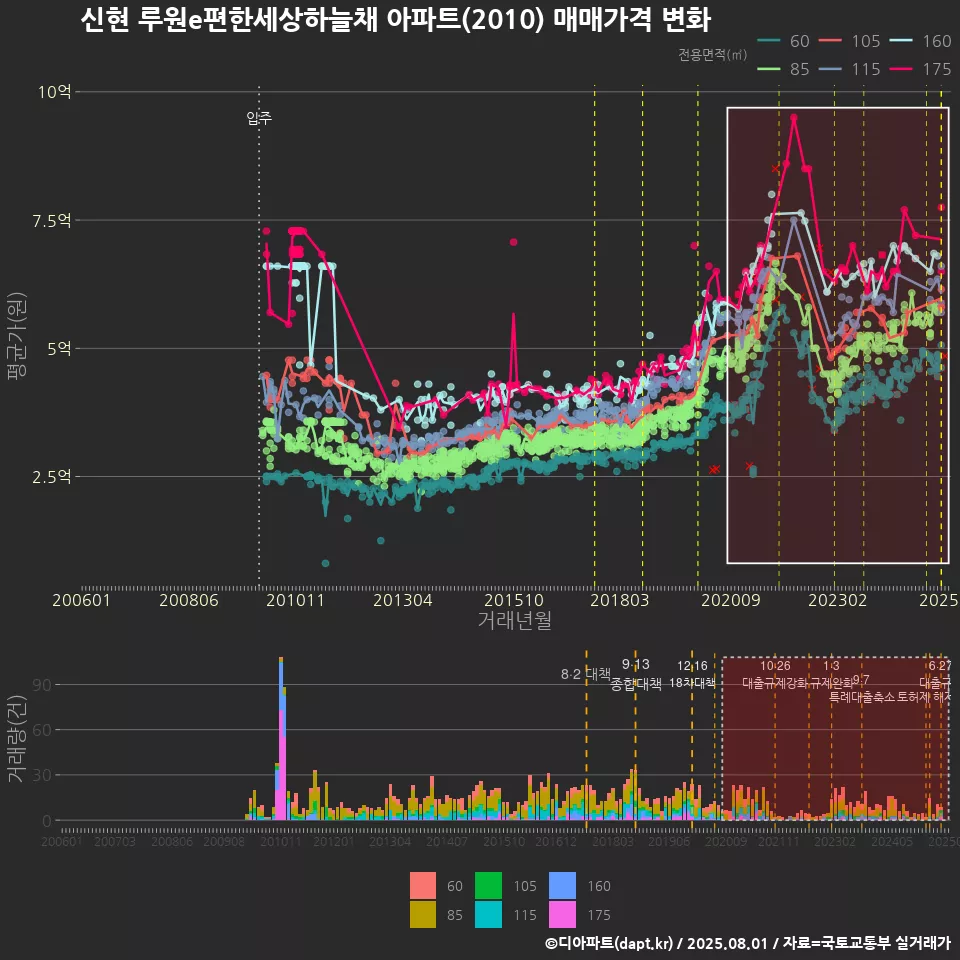The image size is (960, 960).
Task: Click the 10·26 대출규제강화 policy label
Action: click(x=776, y=674)
